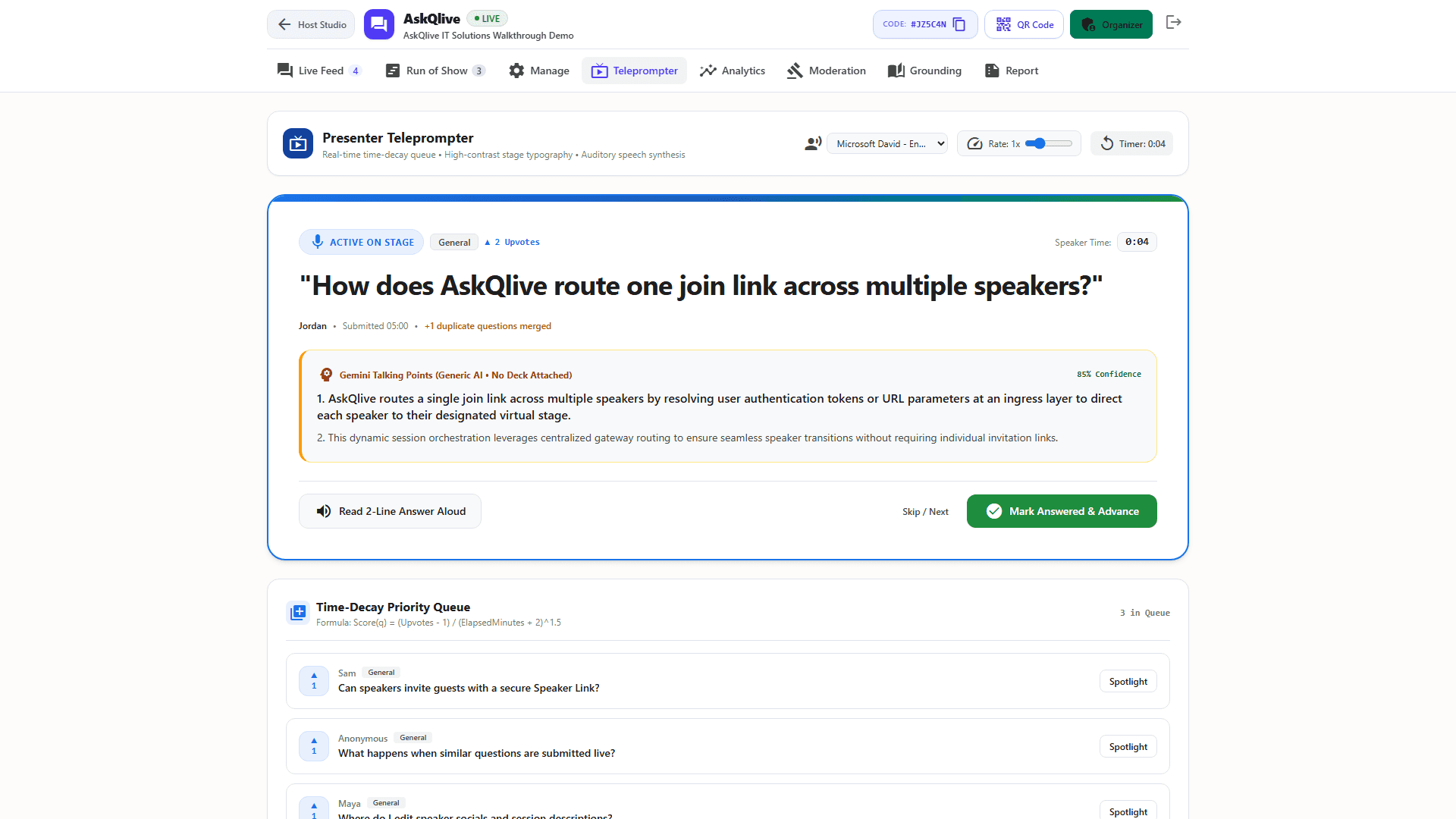
Task: Click the logout exit icon
Action: pyautogui.click(x=1173, y=23)
